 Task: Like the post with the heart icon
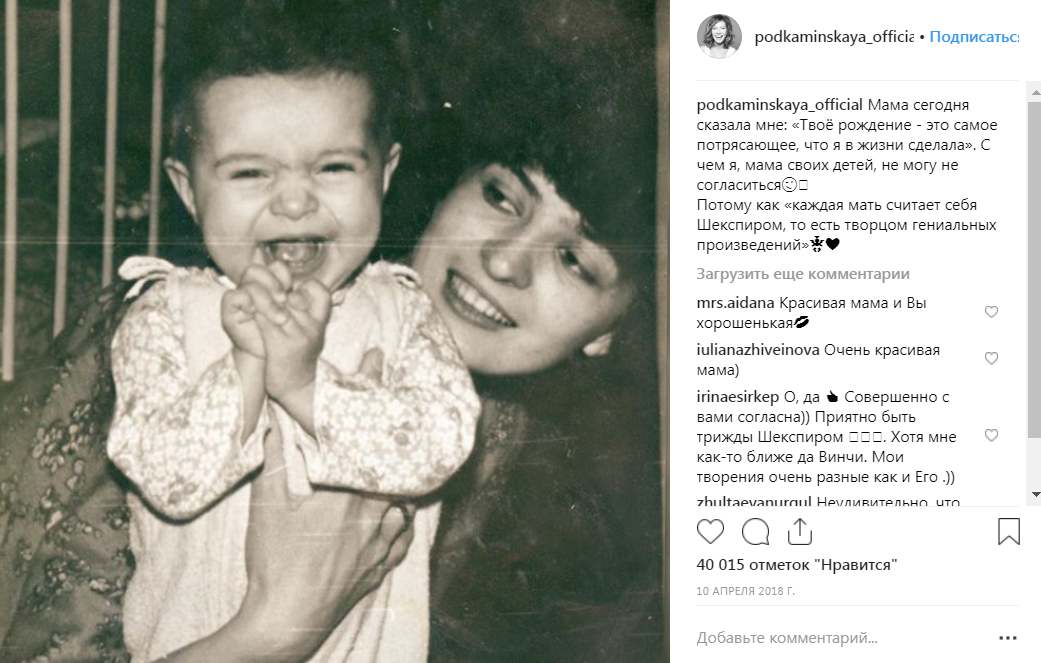710,532
